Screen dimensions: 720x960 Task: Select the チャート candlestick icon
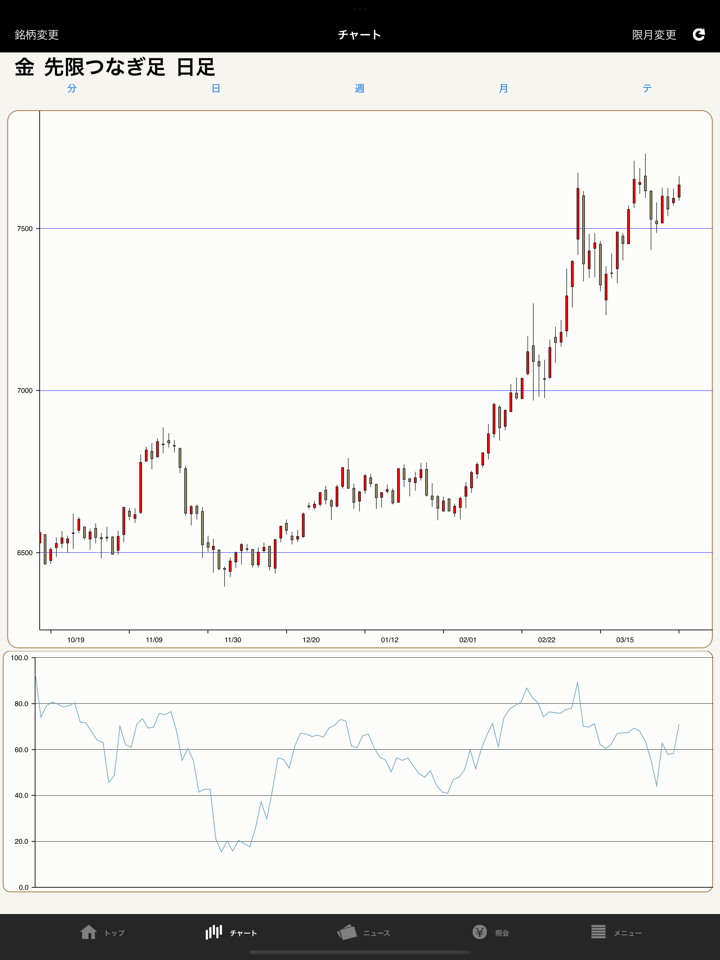coord(214,932)
